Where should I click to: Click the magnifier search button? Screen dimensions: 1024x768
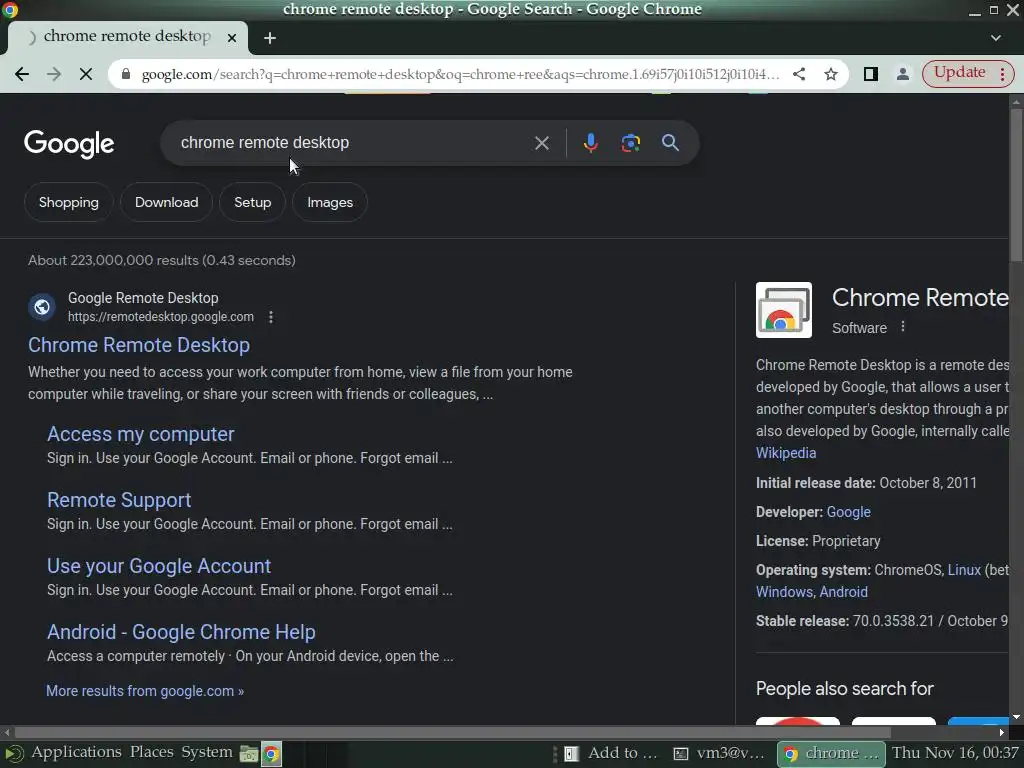[x=670, y=143]
